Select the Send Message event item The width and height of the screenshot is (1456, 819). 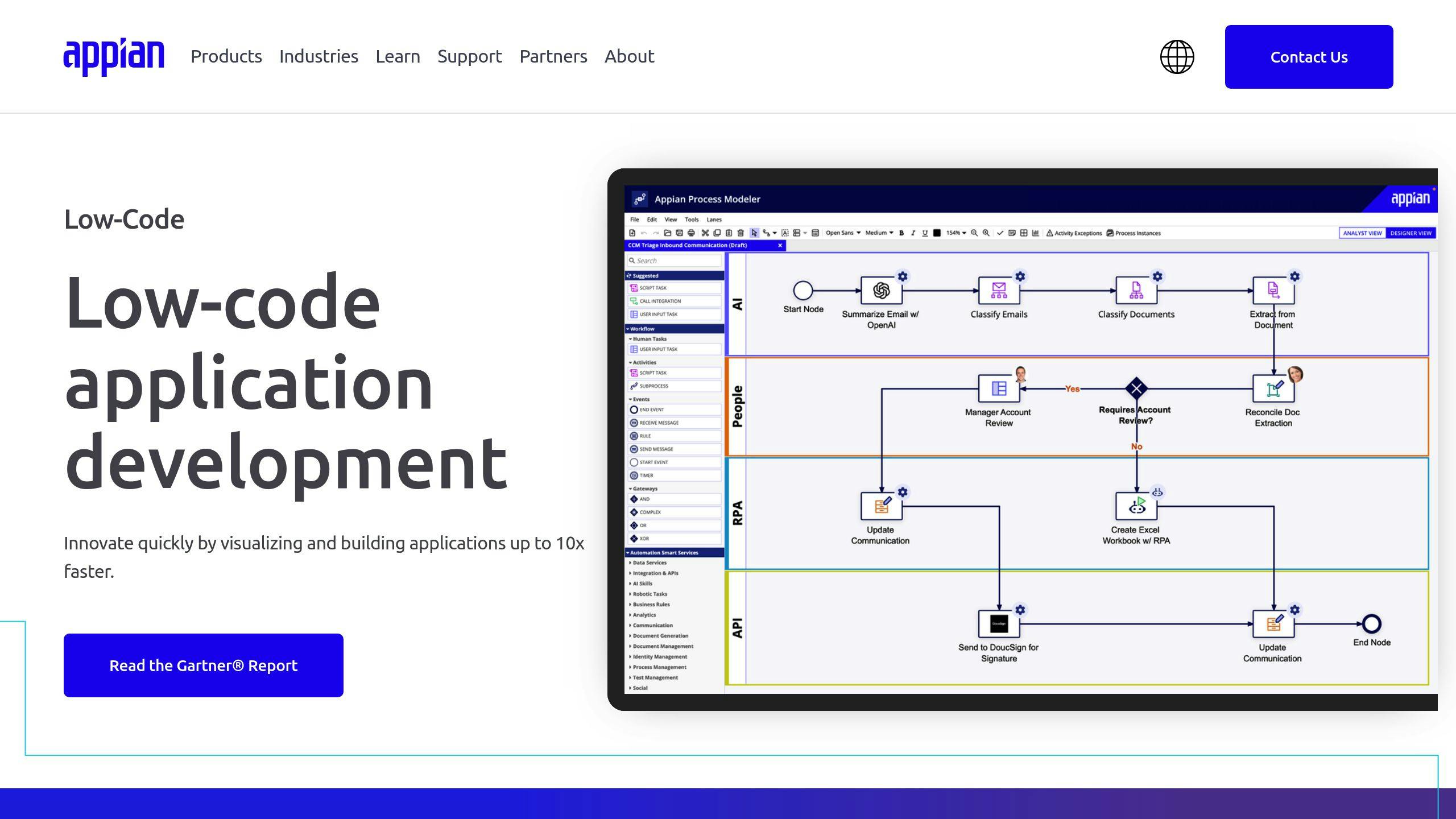[x=675, y=449]
